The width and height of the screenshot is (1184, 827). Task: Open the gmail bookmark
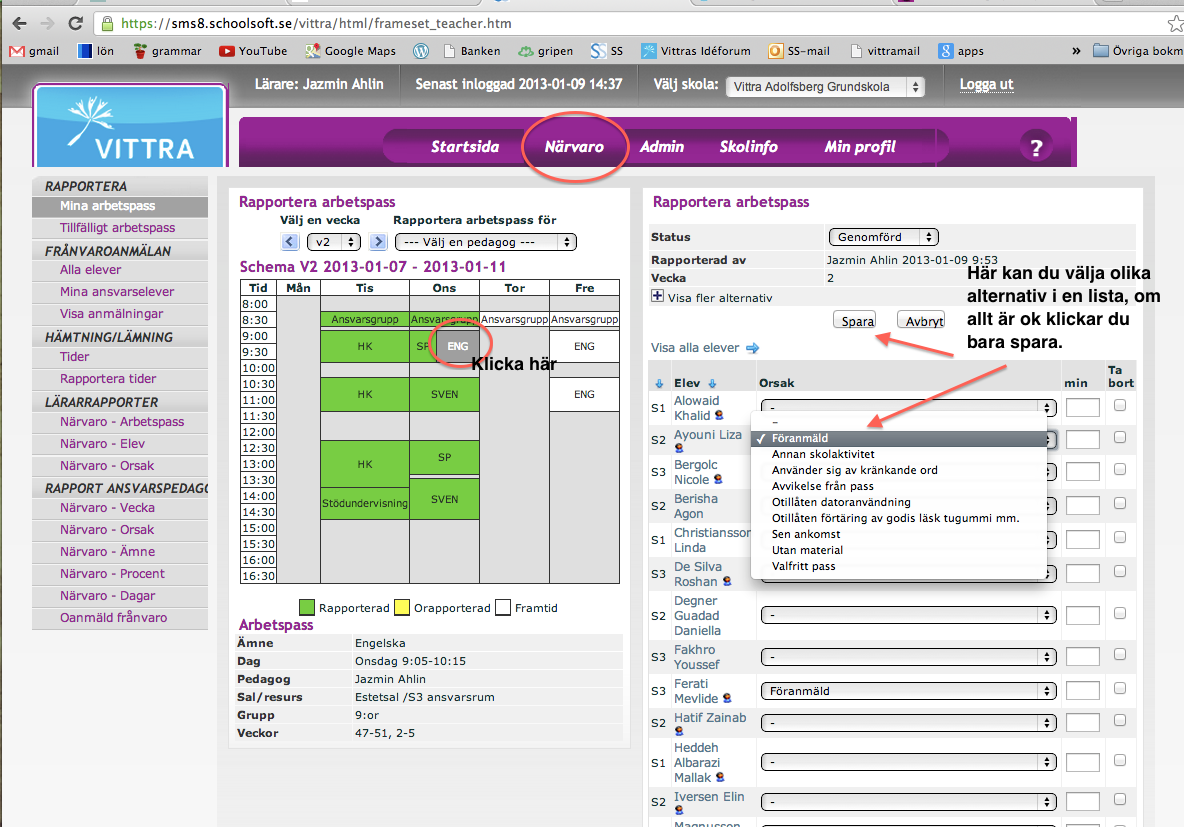[34, 51]
